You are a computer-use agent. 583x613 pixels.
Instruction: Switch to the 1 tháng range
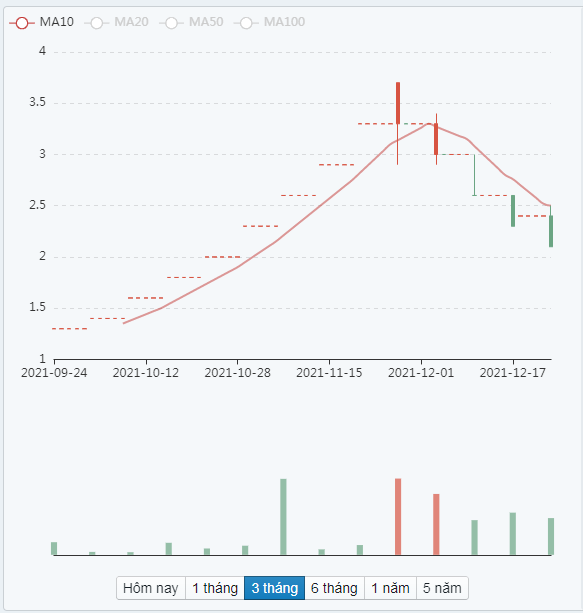[215, 588]
